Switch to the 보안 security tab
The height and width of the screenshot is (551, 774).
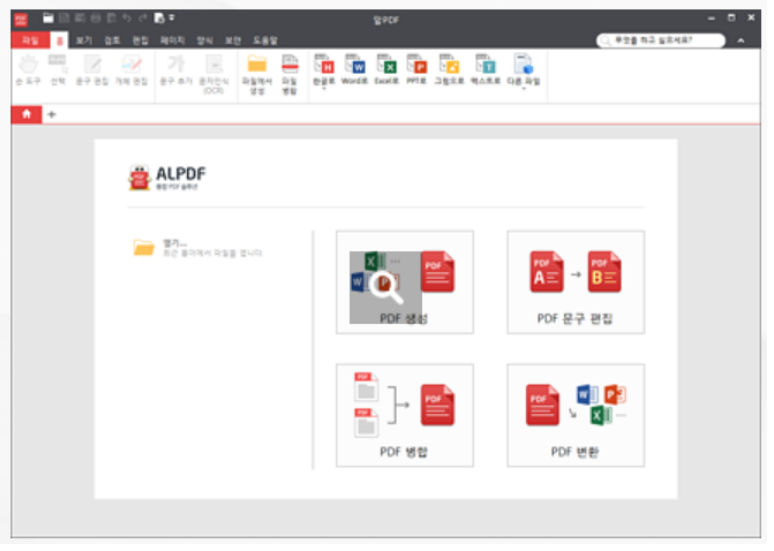point(234,41)
